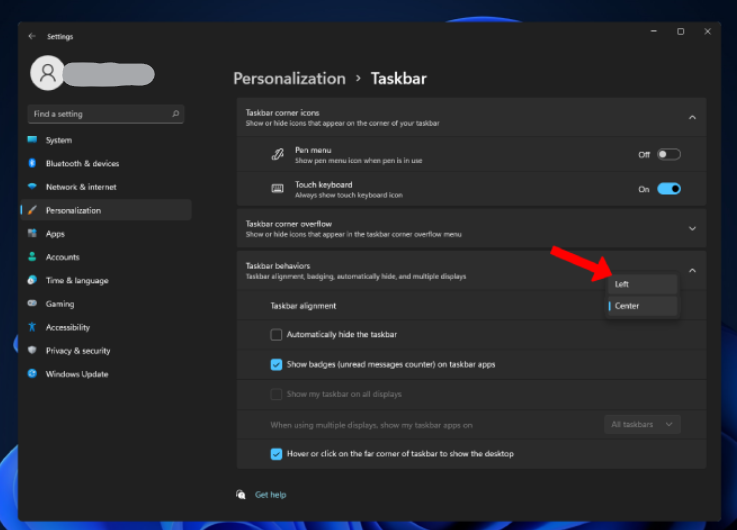Click the Bluetooth & devices icon

tap(32, 163)
